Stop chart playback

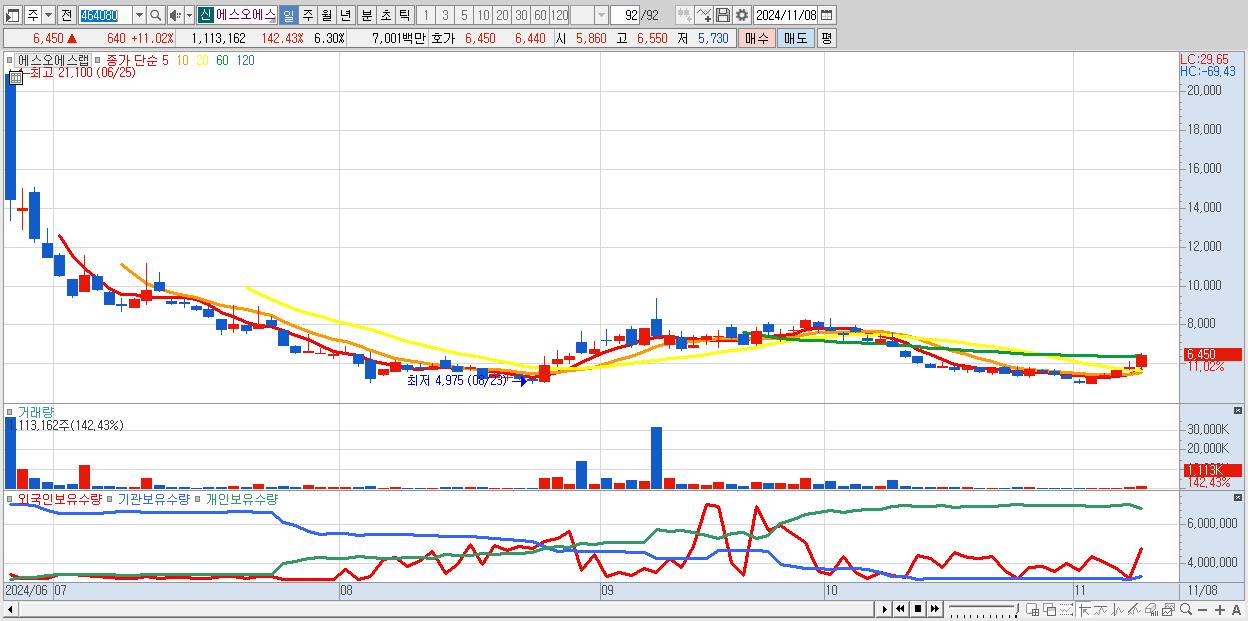pos(918,609)
